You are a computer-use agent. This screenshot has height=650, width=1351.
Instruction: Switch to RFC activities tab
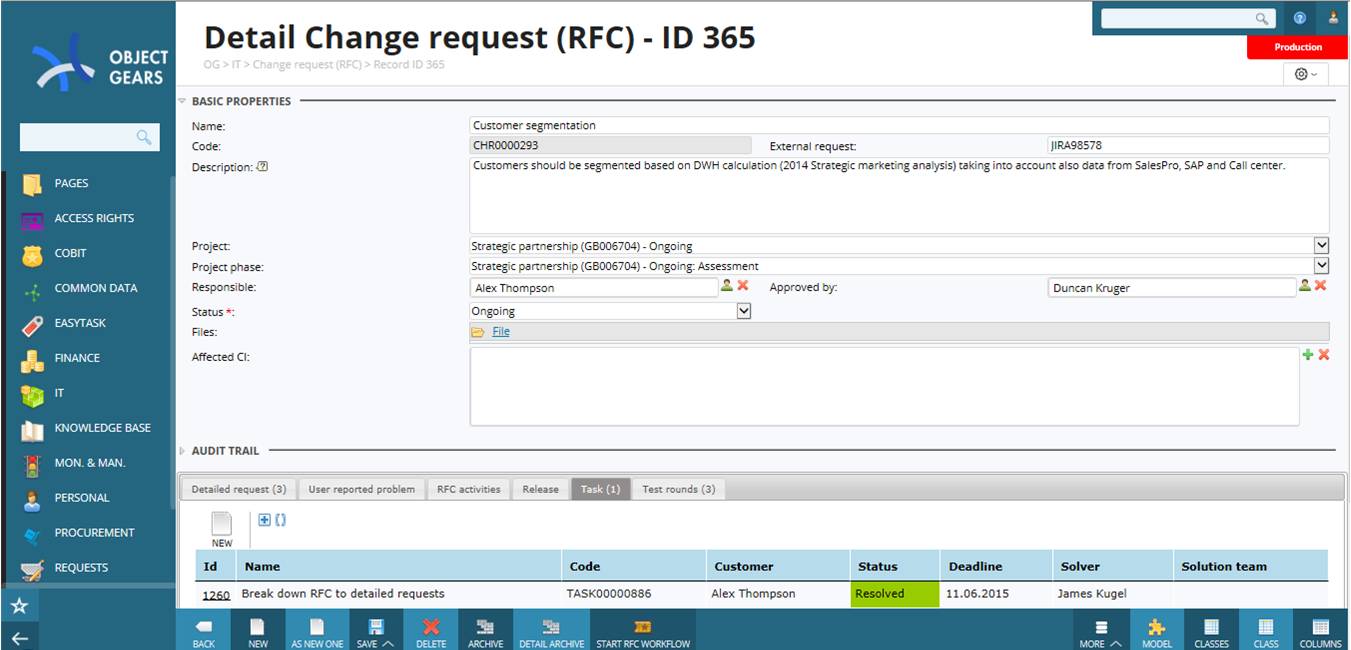[x=468, y=489]
